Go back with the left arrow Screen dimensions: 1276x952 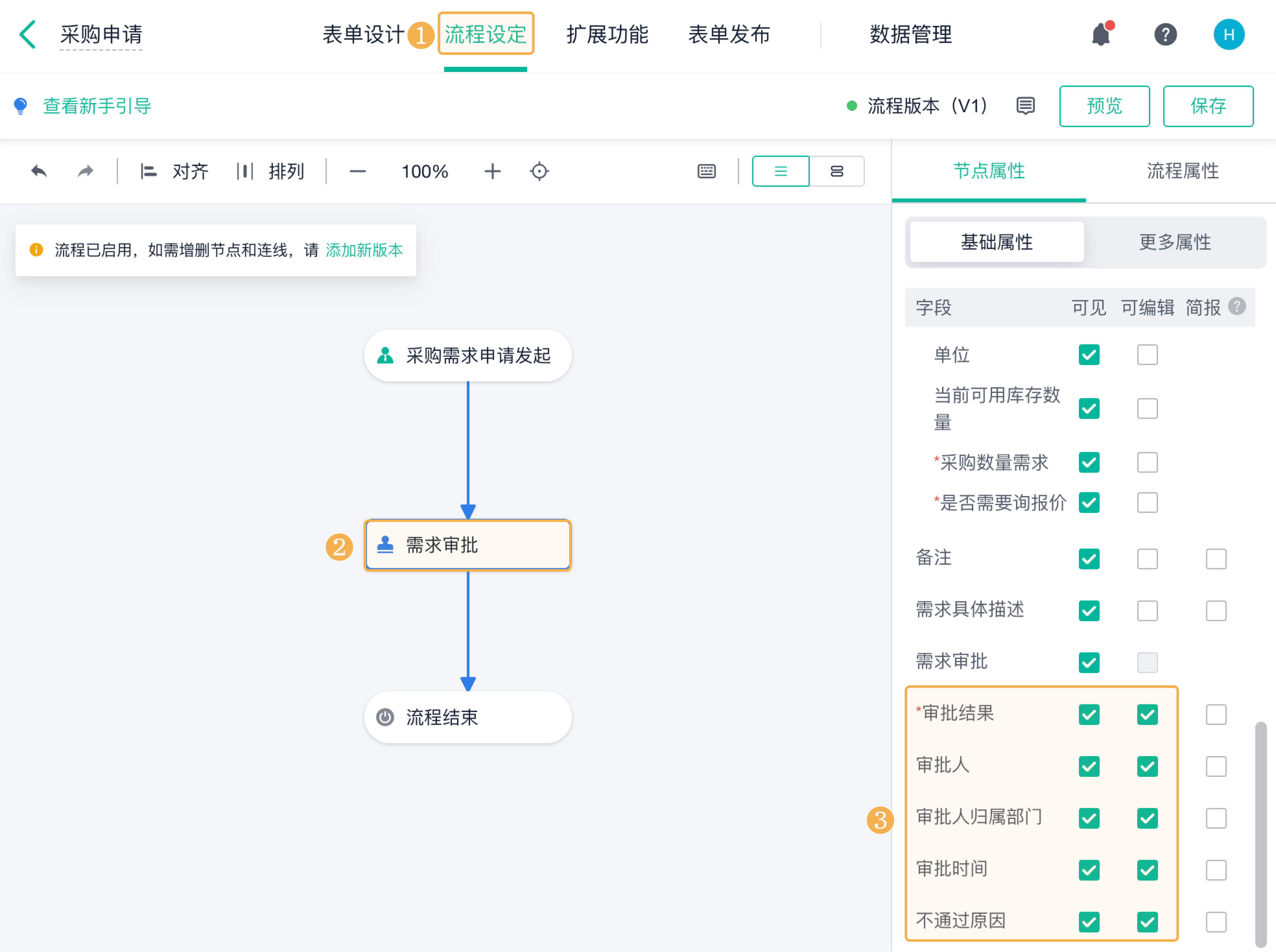pos(28,34)
